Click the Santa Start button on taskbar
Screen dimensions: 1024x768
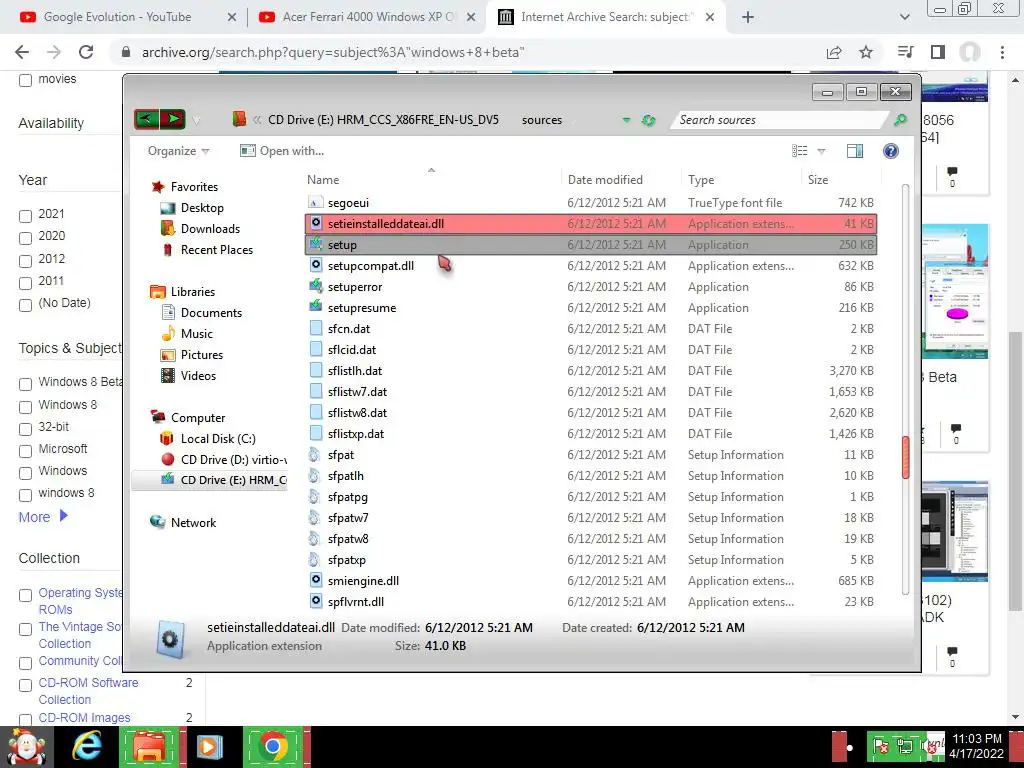tap(26, 747)
